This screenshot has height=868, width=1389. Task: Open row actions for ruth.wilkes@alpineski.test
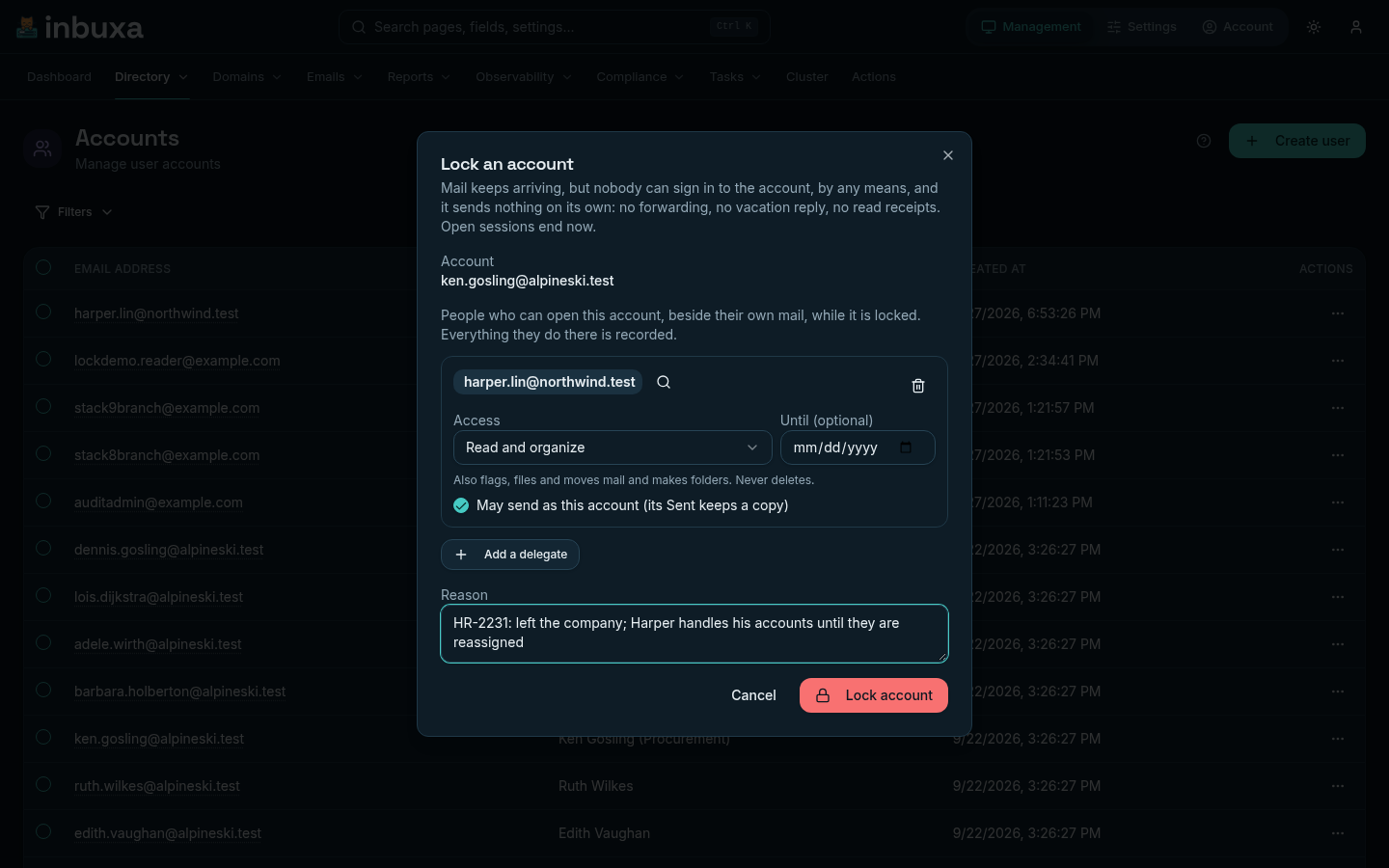point(1338,786)
